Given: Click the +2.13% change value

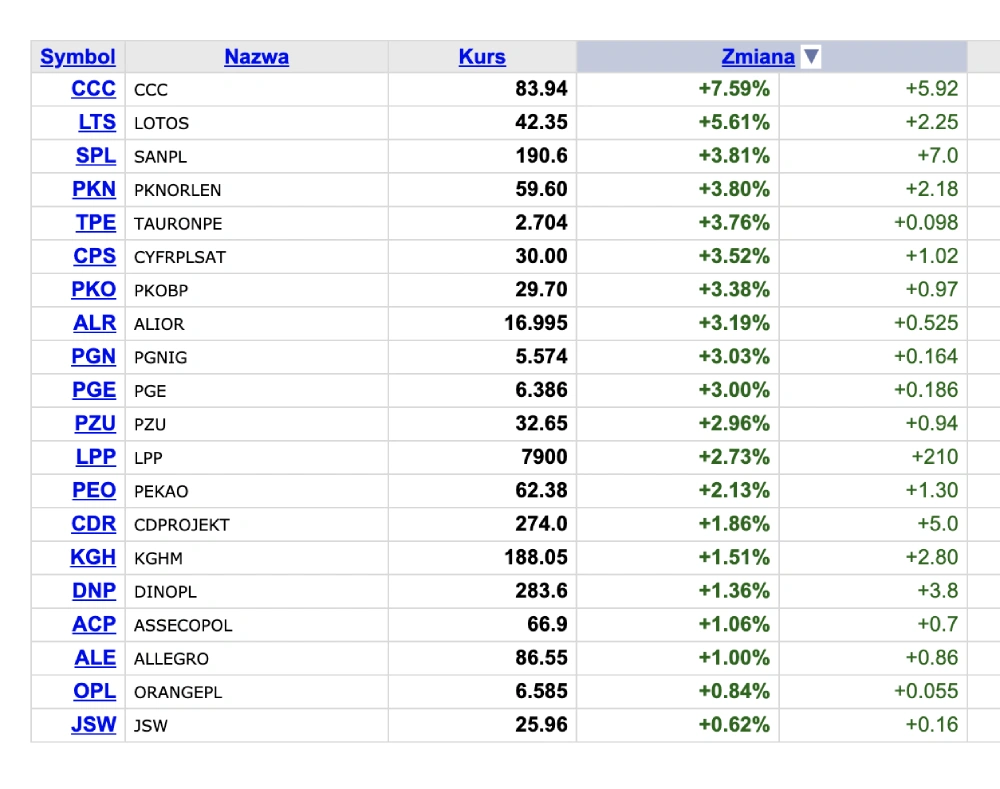Looking at the screenshot, I should (x=734, y=490).
